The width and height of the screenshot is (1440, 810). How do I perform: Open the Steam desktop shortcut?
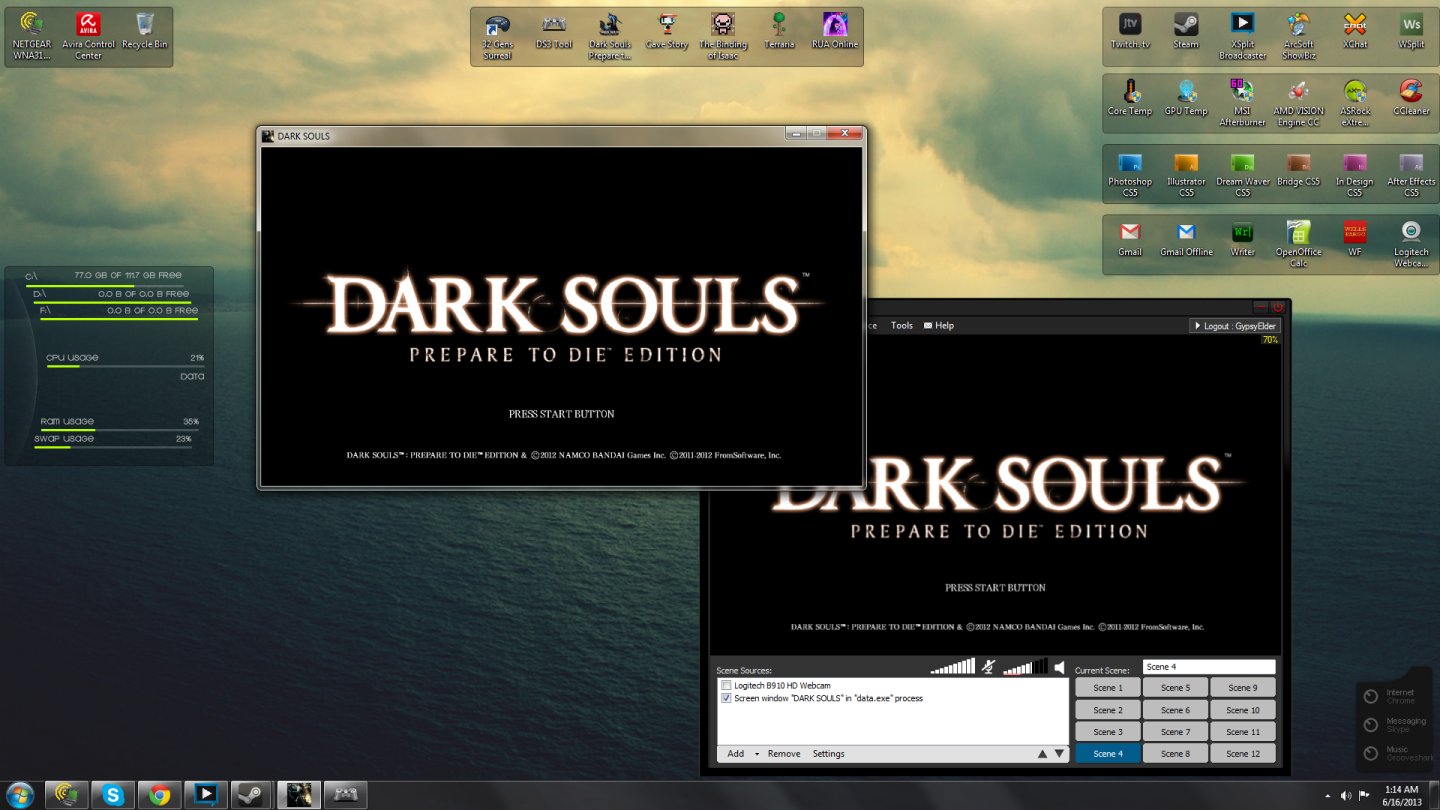point(1186,31)
